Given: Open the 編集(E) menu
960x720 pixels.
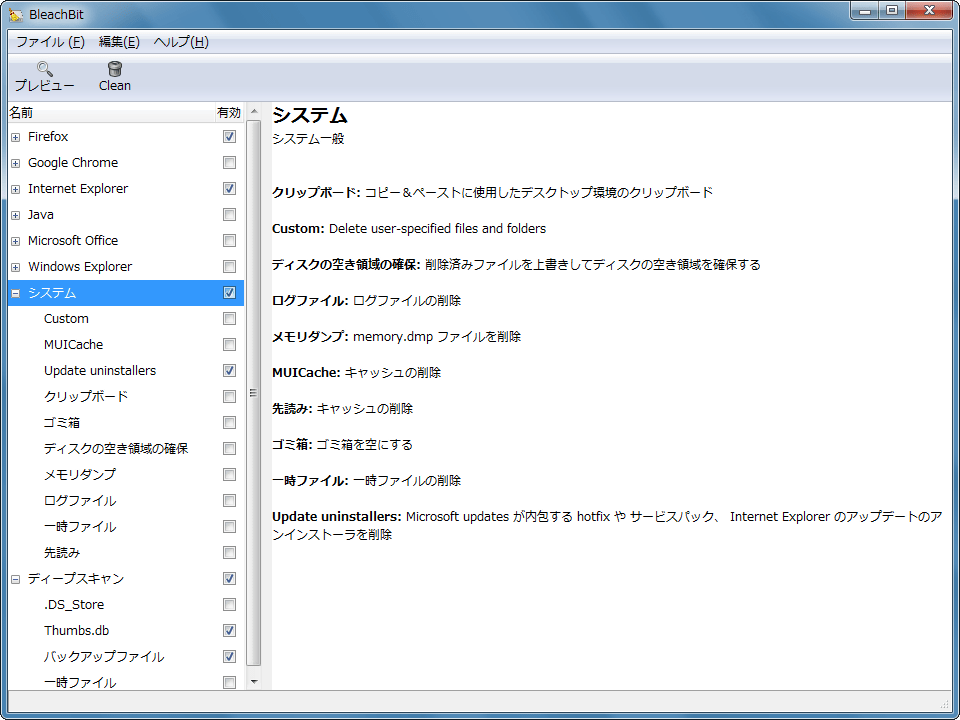Looking at the screenshot, I should coord(119,42).
